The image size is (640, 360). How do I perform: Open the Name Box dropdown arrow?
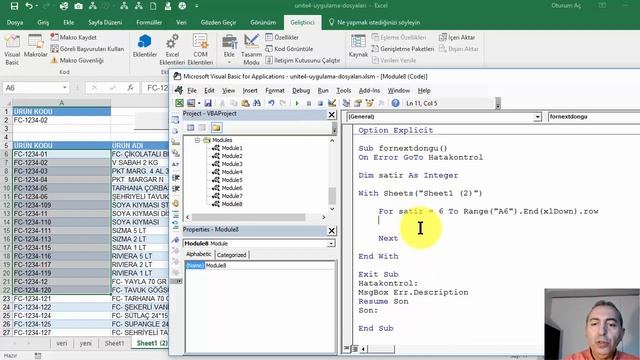(64, 88)
